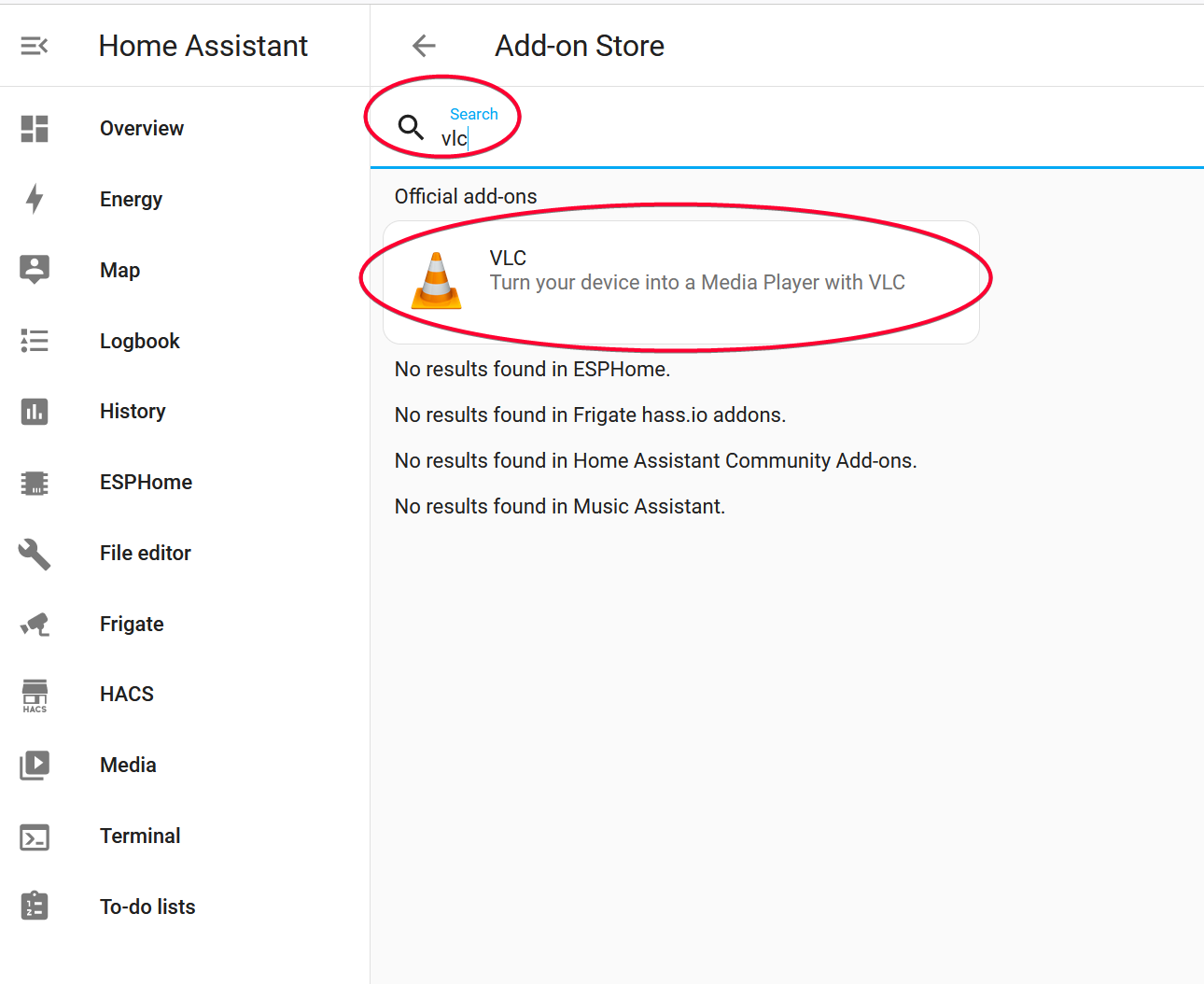Screen dimensions: 1204x984
Task: Click the File editor wrench icon
Action: coord(35,554)
